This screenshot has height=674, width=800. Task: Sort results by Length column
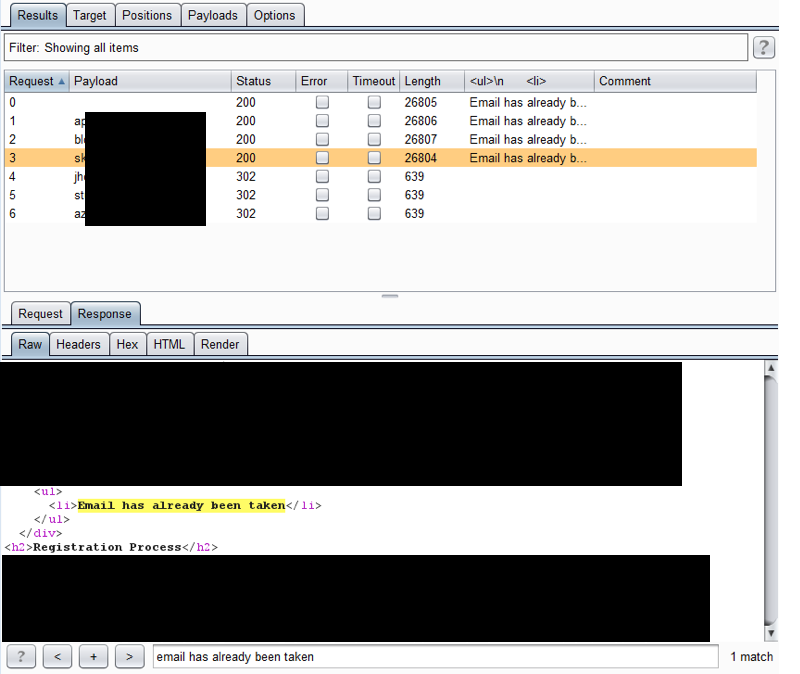[430, 81]
